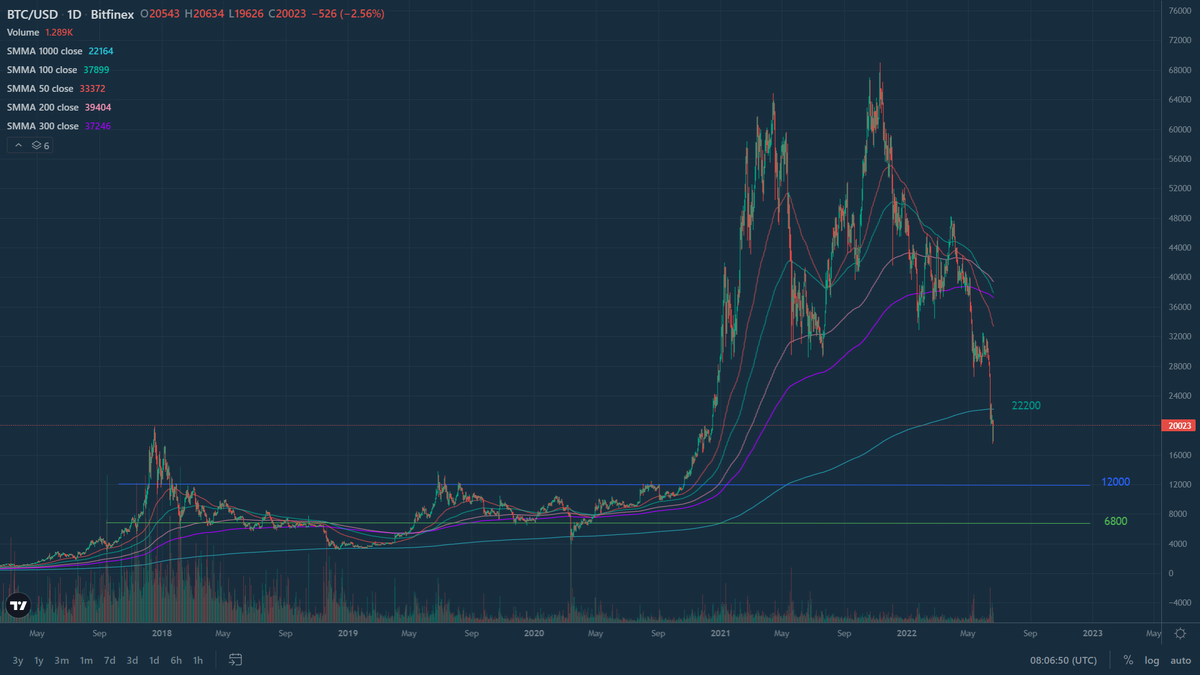Select the 12000 horizontal line label
Screen dimensions: 1200x675
coord(1115,482)
